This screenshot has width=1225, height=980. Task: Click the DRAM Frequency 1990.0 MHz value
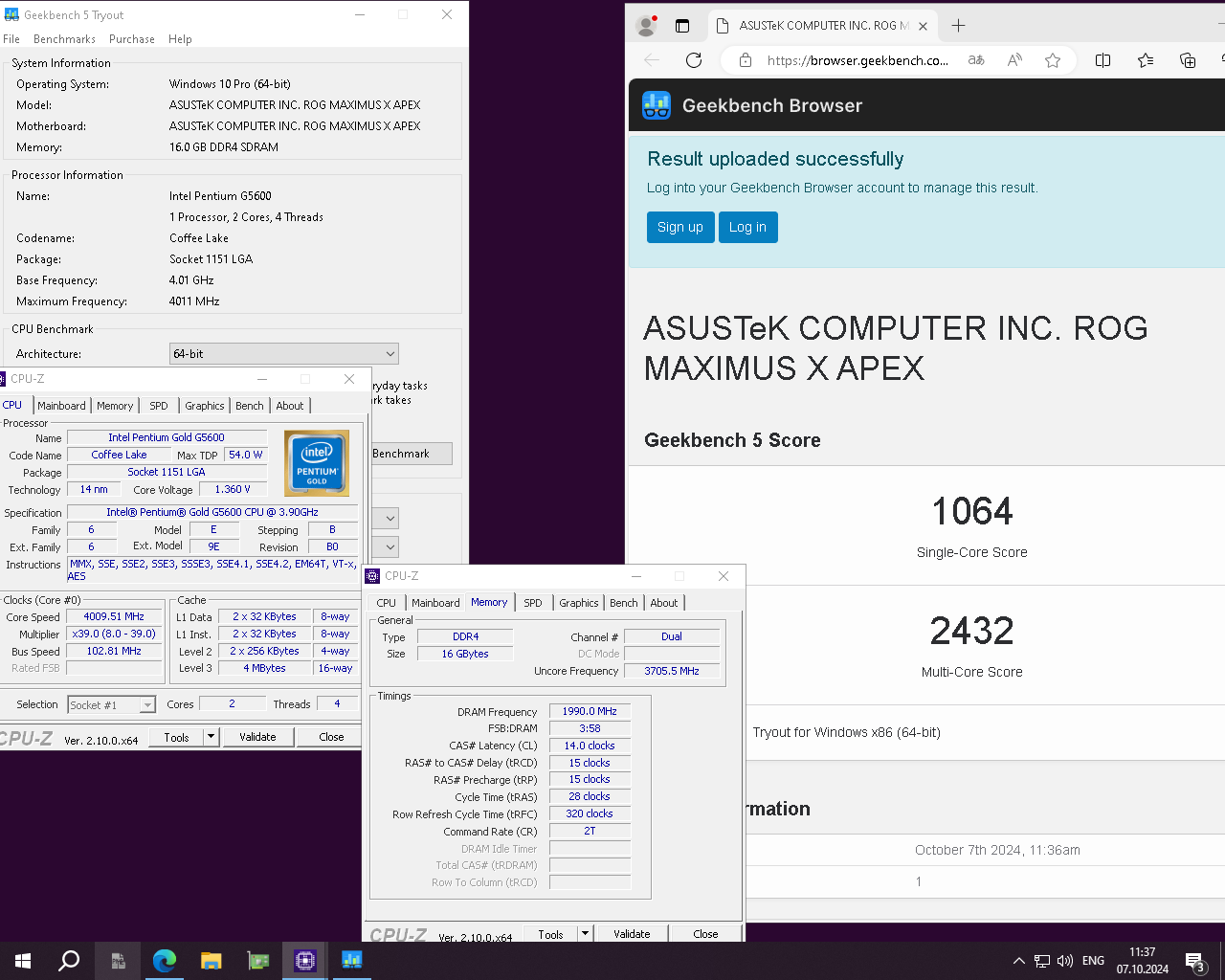coord(590,711)
